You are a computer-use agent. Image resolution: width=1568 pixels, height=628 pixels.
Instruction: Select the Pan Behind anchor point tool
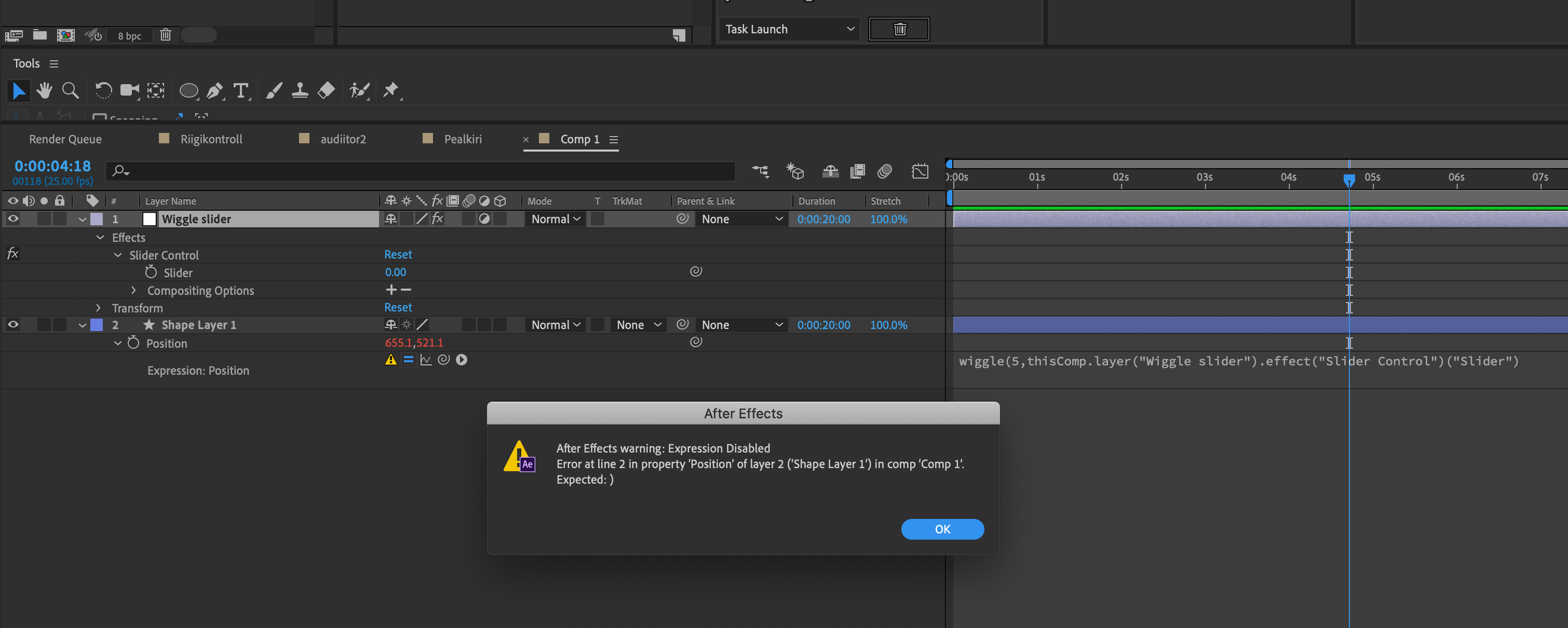coord(156,91)
